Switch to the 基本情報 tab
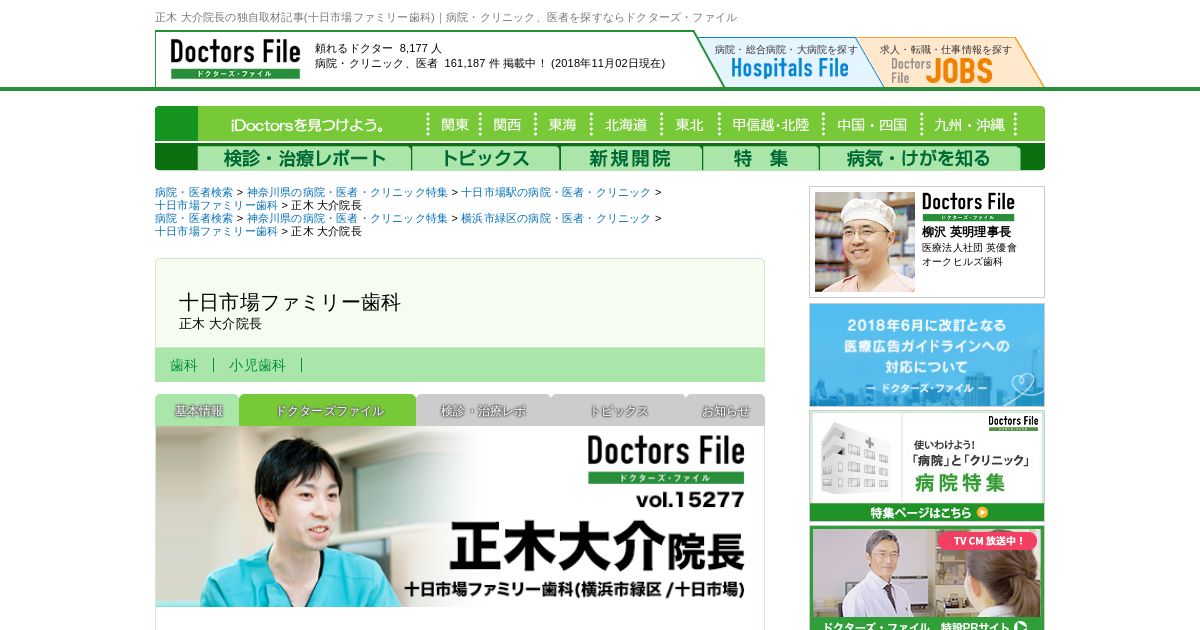The image size is (1200, 630). [x=197, y=410]
